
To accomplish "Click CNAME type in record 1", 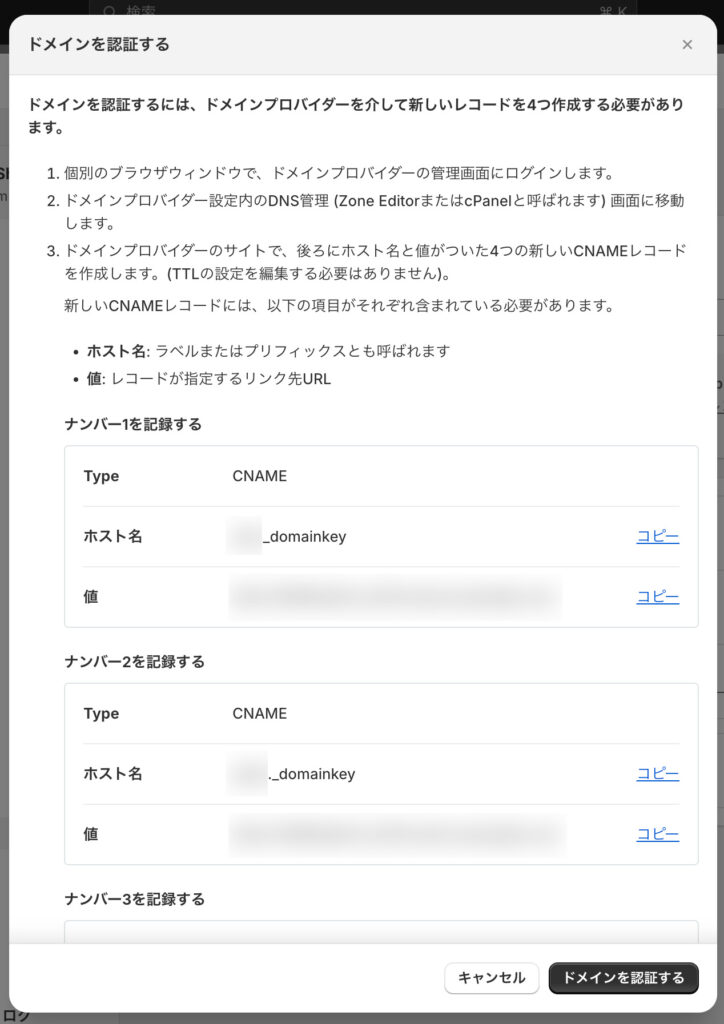I will [x=260, y=476].
